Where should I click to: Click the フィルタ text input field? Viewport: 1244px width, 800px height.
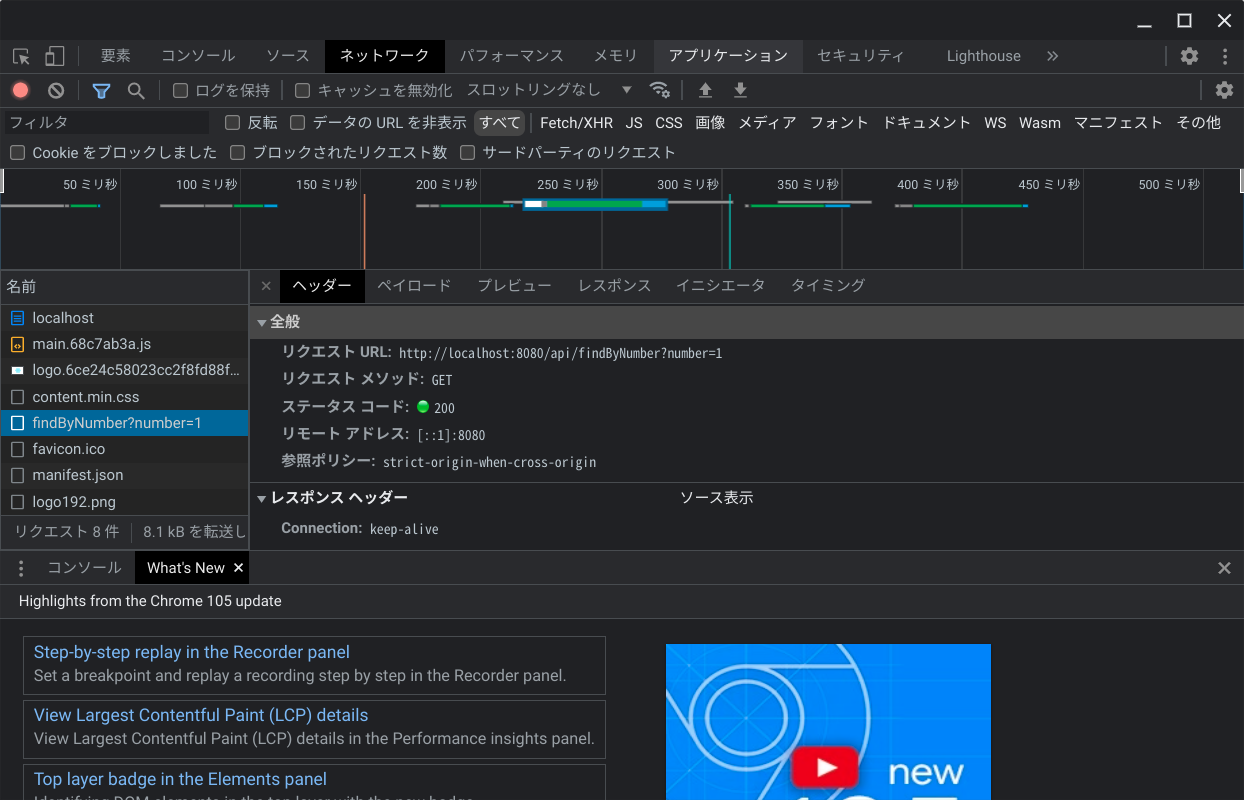(105, 122)
